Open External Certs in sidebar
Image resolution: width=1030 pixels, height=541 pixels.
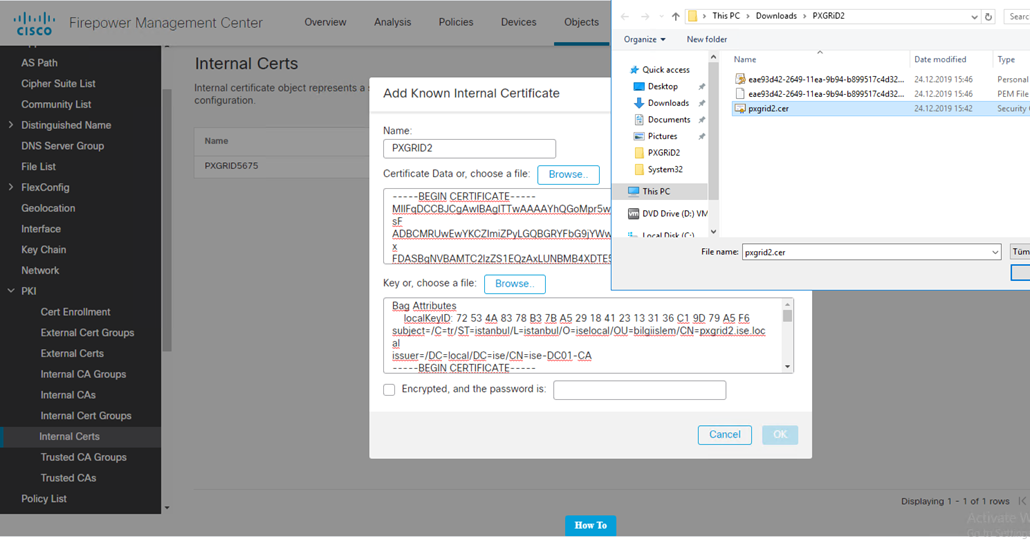pyautogui.click(x=72, y=353)
